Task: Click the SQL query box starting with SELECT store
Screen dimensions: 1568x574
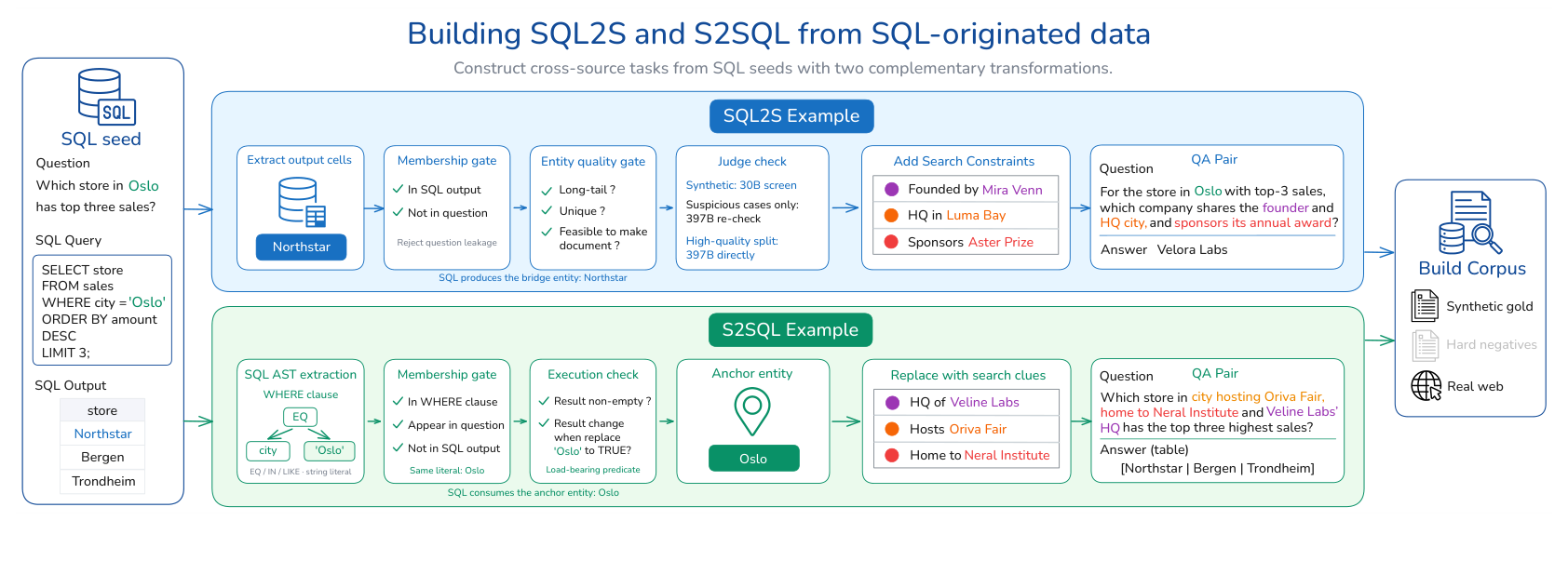Action: coord(102,310)
